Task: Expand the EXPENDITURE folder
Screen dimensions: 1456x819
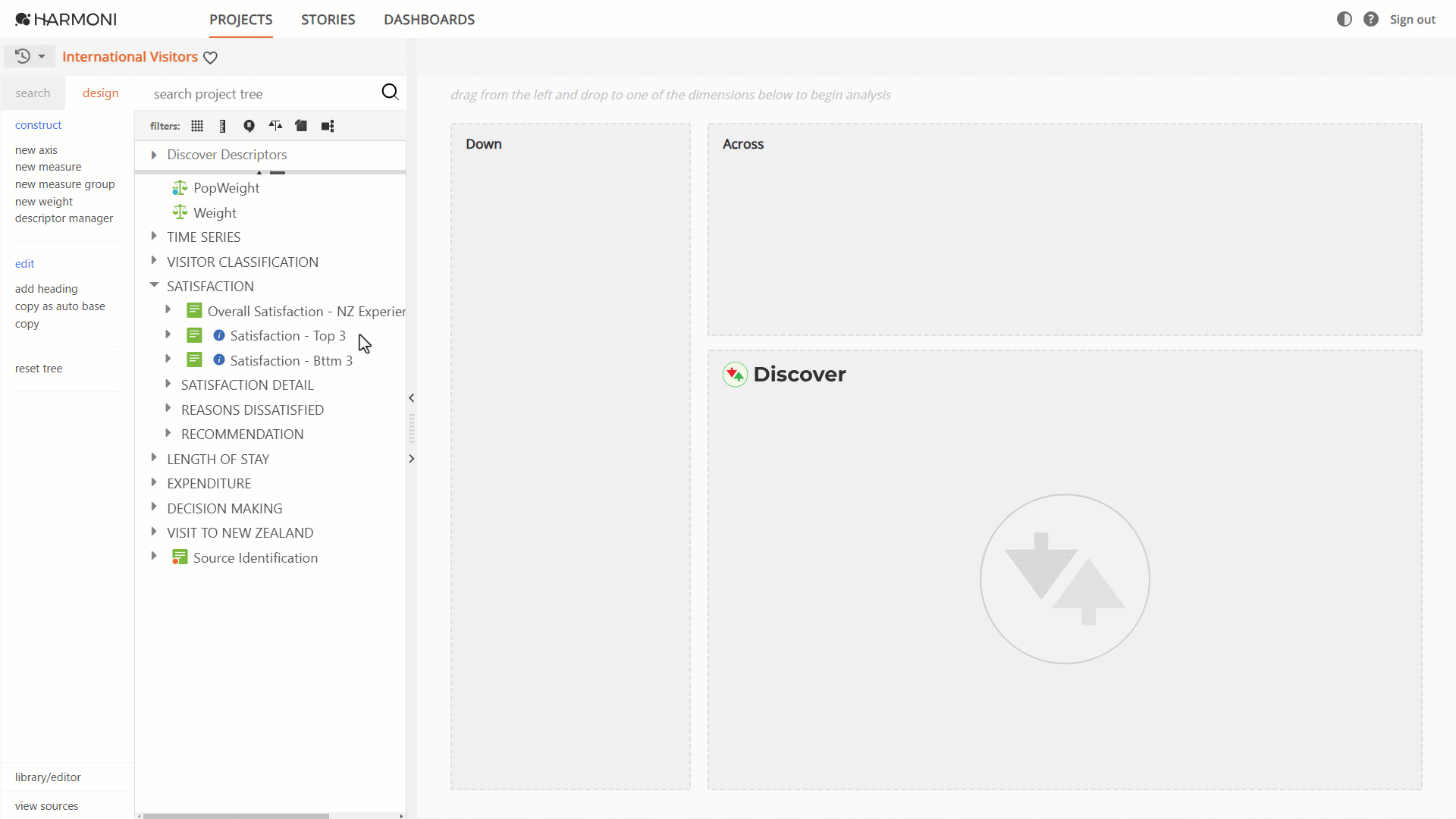Action: (x=154, y=482)
